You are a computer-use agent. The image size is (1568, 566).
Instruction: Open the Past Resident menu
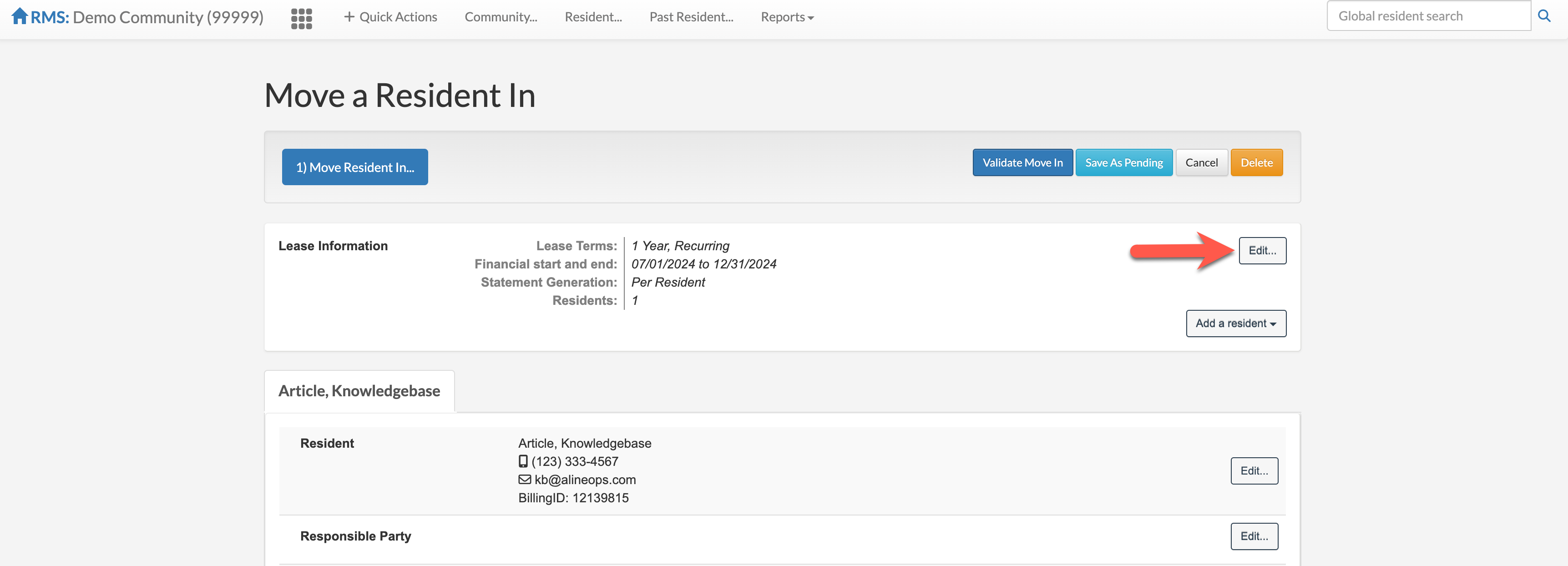[x=691, y=17]
